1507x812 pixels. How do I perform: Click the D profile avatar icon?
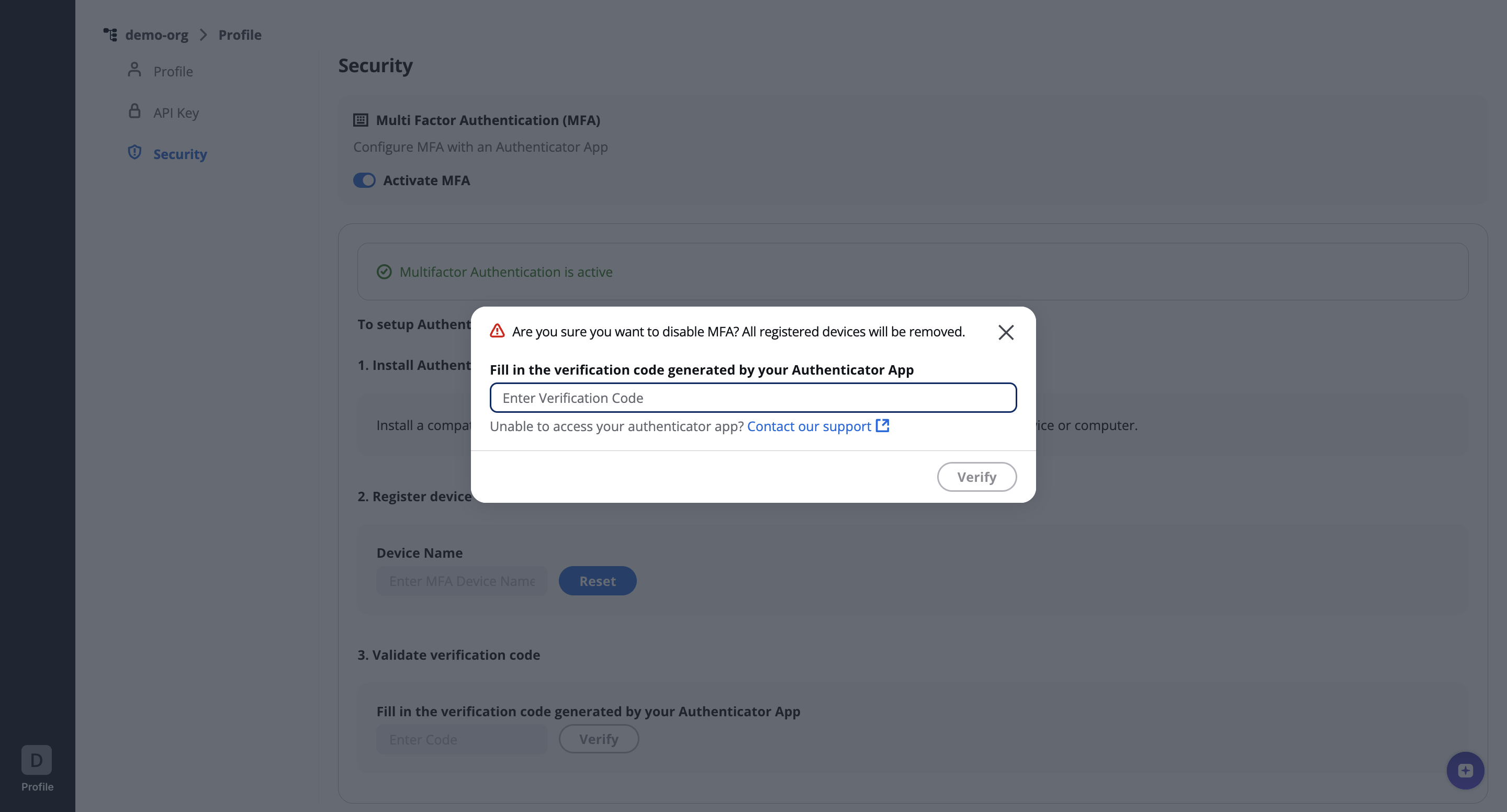click(36, 759)
